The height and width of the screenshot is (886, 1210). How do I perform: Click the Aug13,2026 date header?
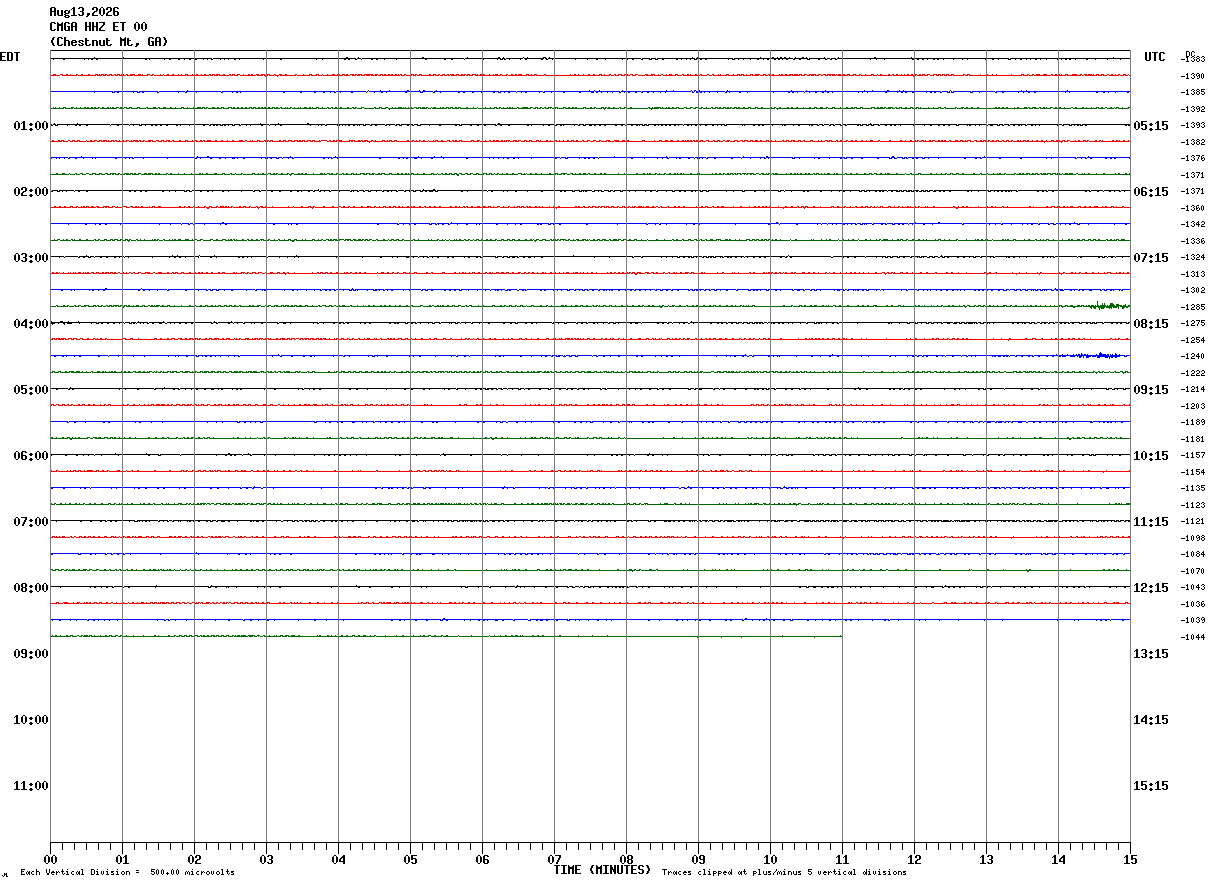coord(84,12)
